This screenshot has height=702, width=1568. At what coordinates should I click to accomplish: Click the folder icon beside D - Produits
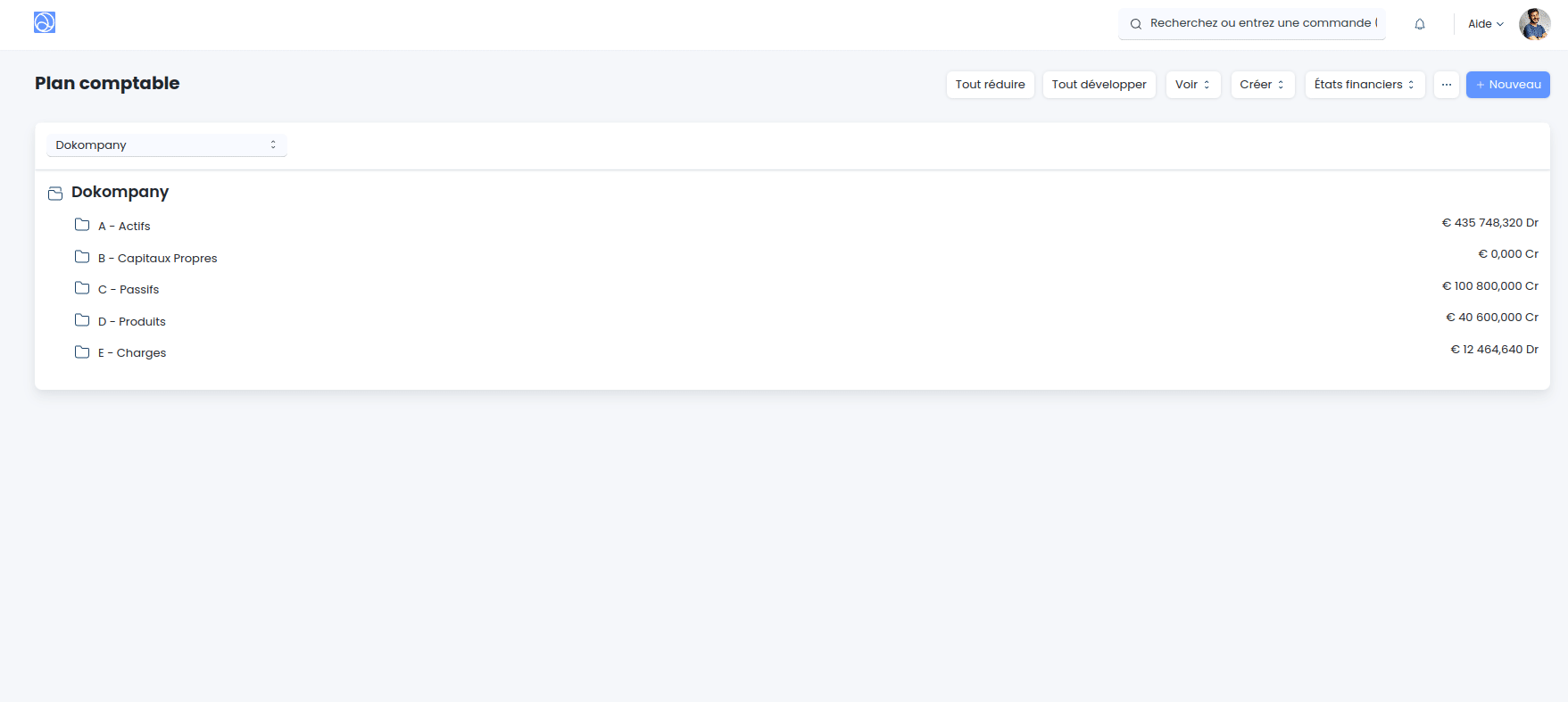point(82,320)
